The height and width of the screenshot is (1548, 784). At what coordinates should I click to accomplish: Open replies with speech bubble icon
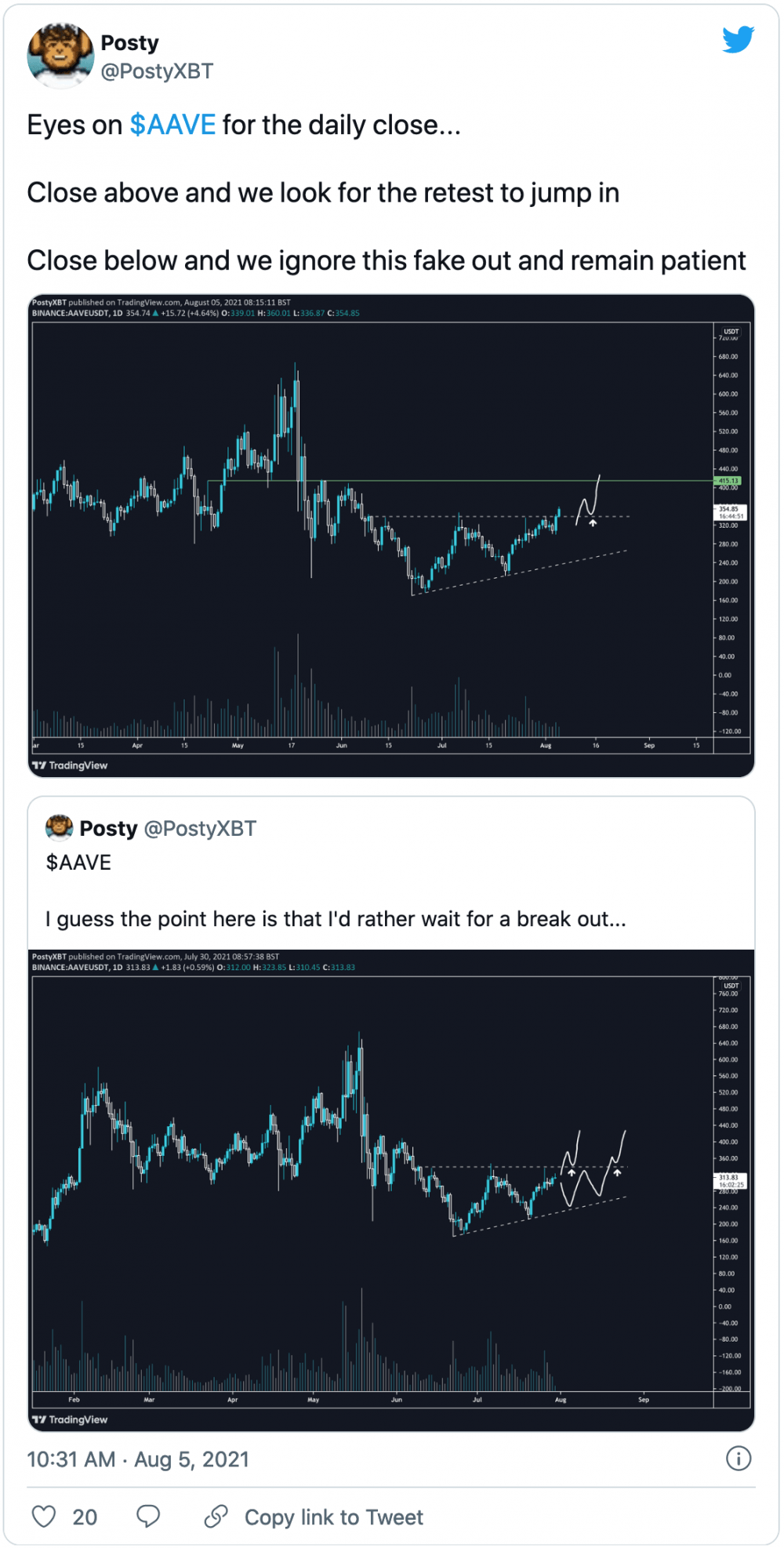148,1517
